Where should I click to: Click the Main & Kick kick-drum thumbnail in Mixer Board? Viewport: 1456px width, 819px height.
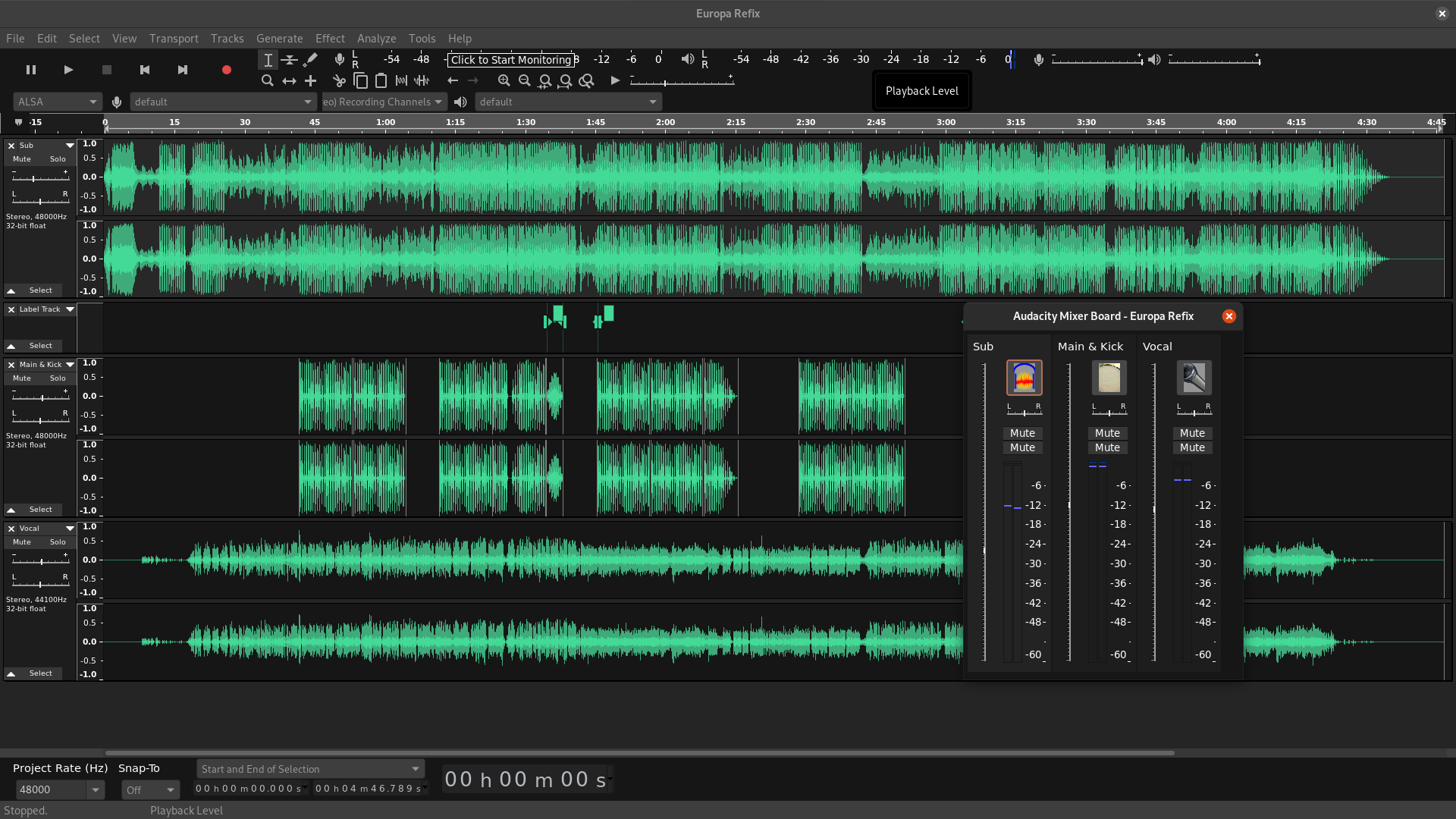(1108, 377)
